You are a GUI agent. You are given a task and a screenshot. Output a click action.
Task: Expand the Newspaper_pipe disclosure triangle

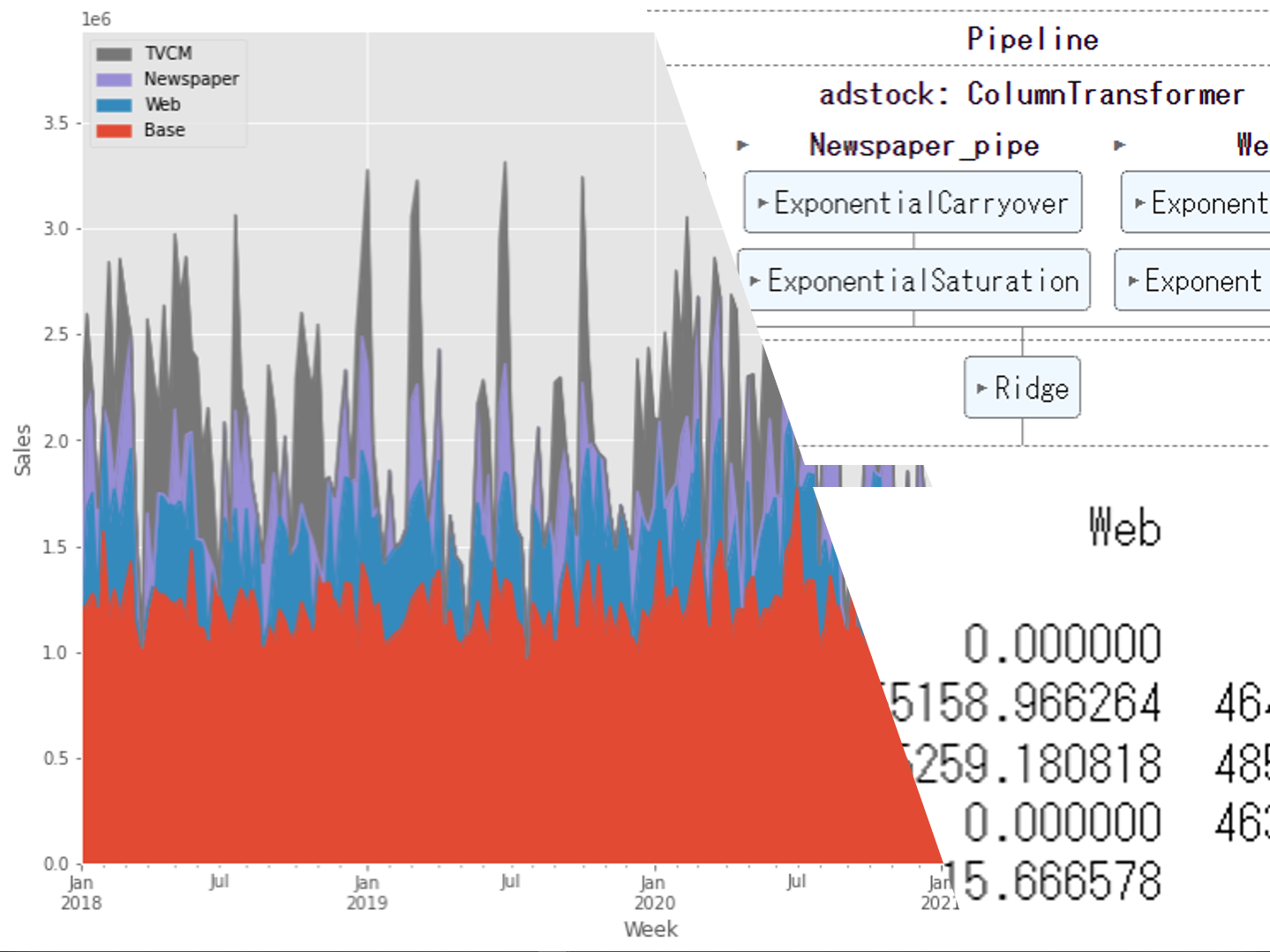tap(743, 146)
